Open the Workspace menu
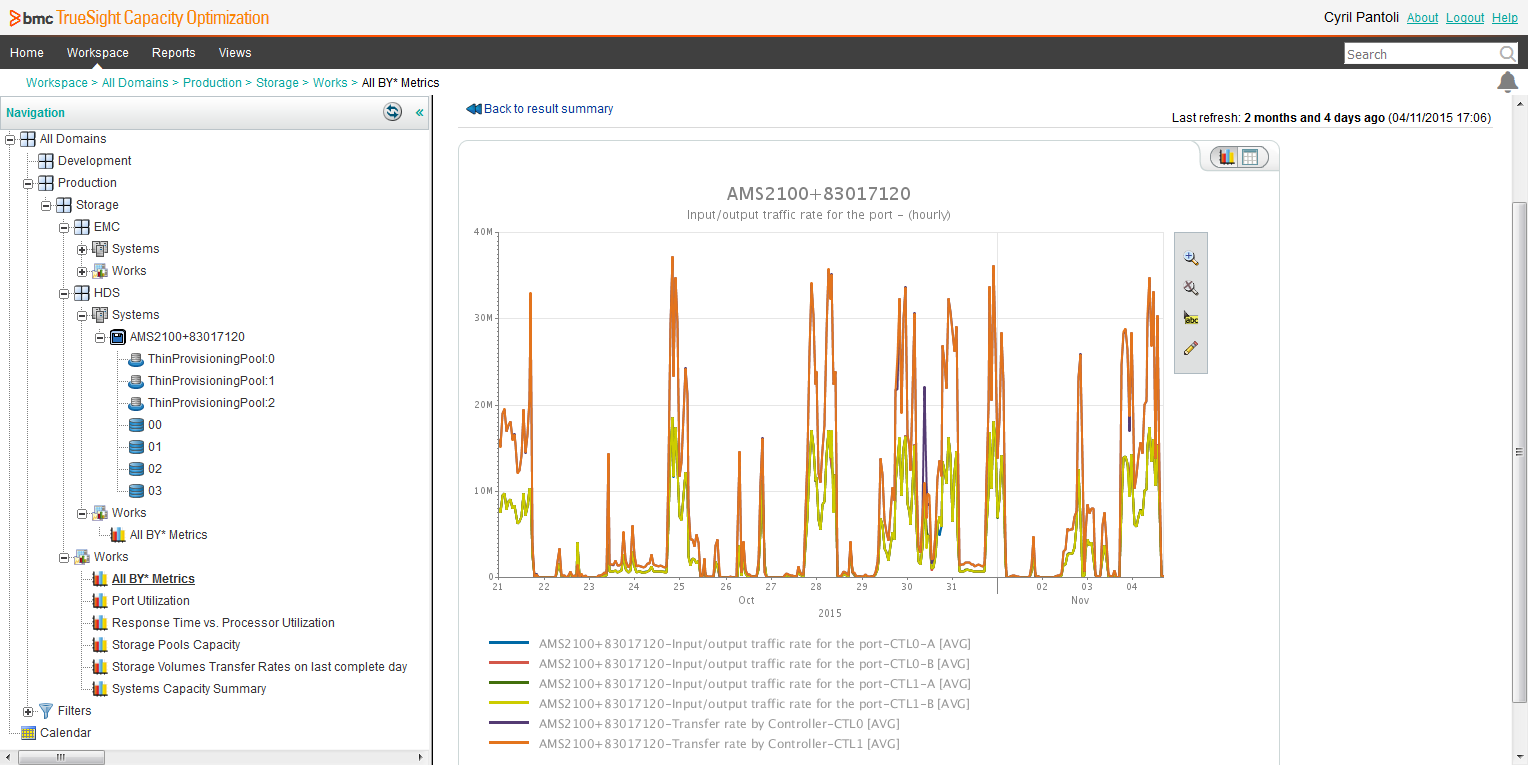Viewport: 1528px width, 765px height. pyautogui.click(x=98, y=53)
